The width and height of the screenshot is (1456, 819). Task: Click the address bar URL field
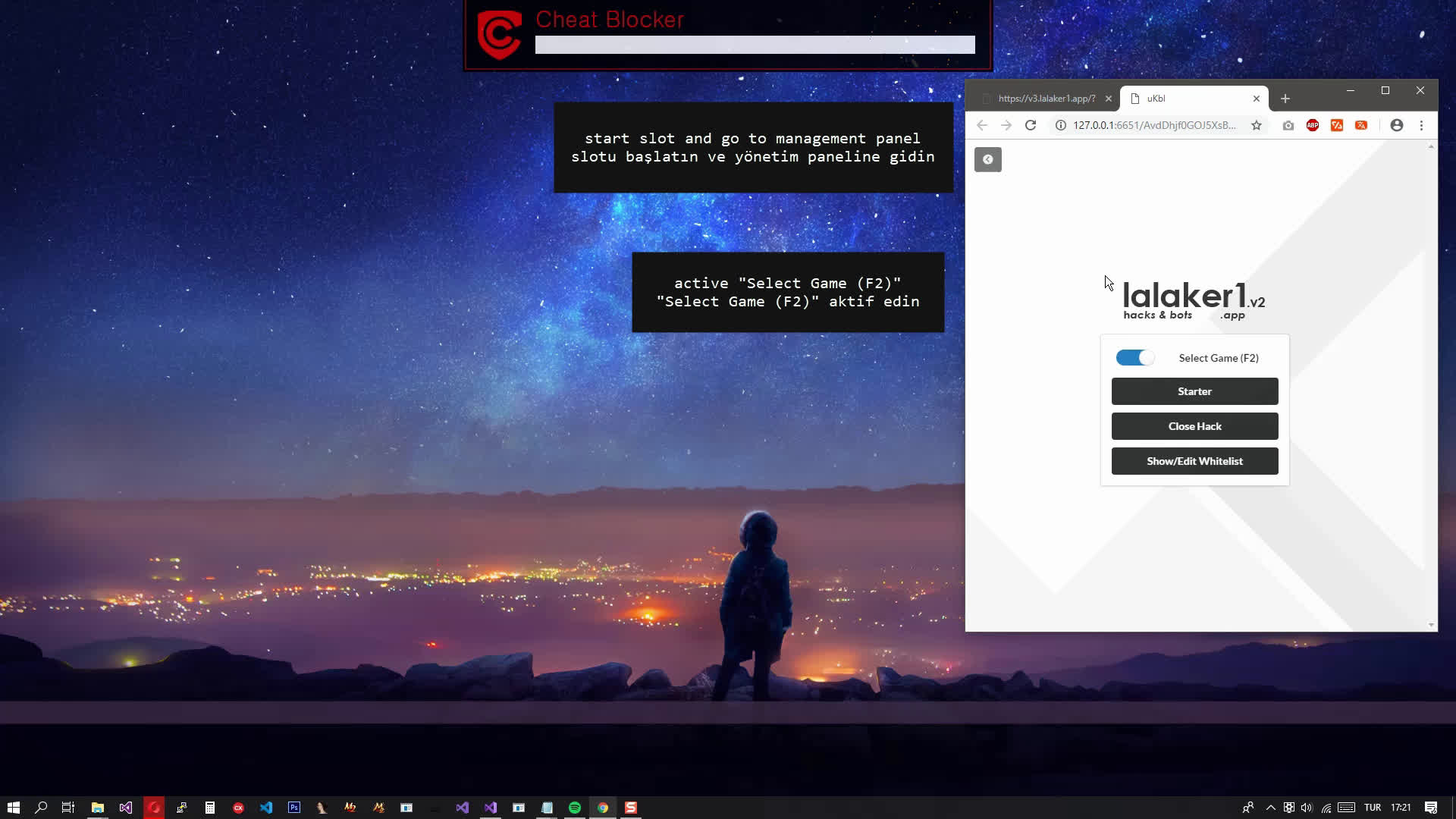[x=1153, y=126]
